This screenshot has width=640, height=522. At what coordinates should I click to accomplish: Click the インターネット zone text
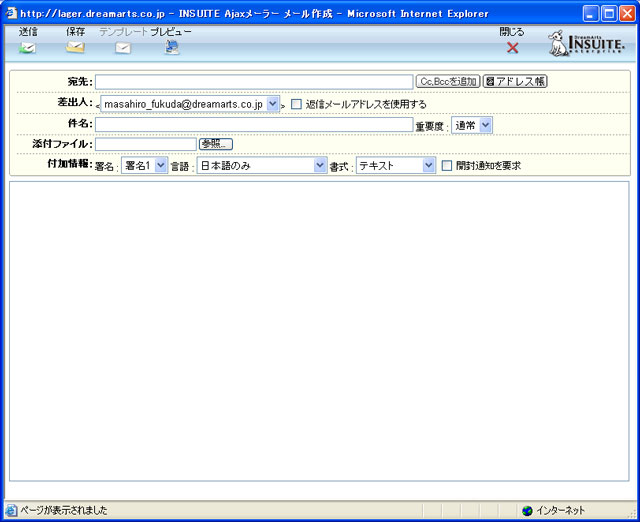click(560, 510)
